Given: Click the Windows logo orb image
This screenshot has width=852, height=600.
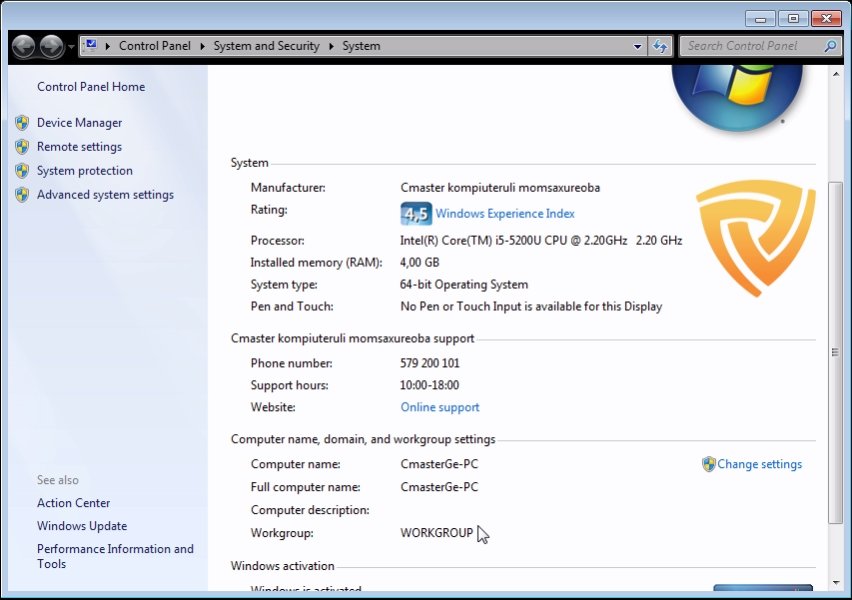Looking at the screenshot, I should coord(737,97).
